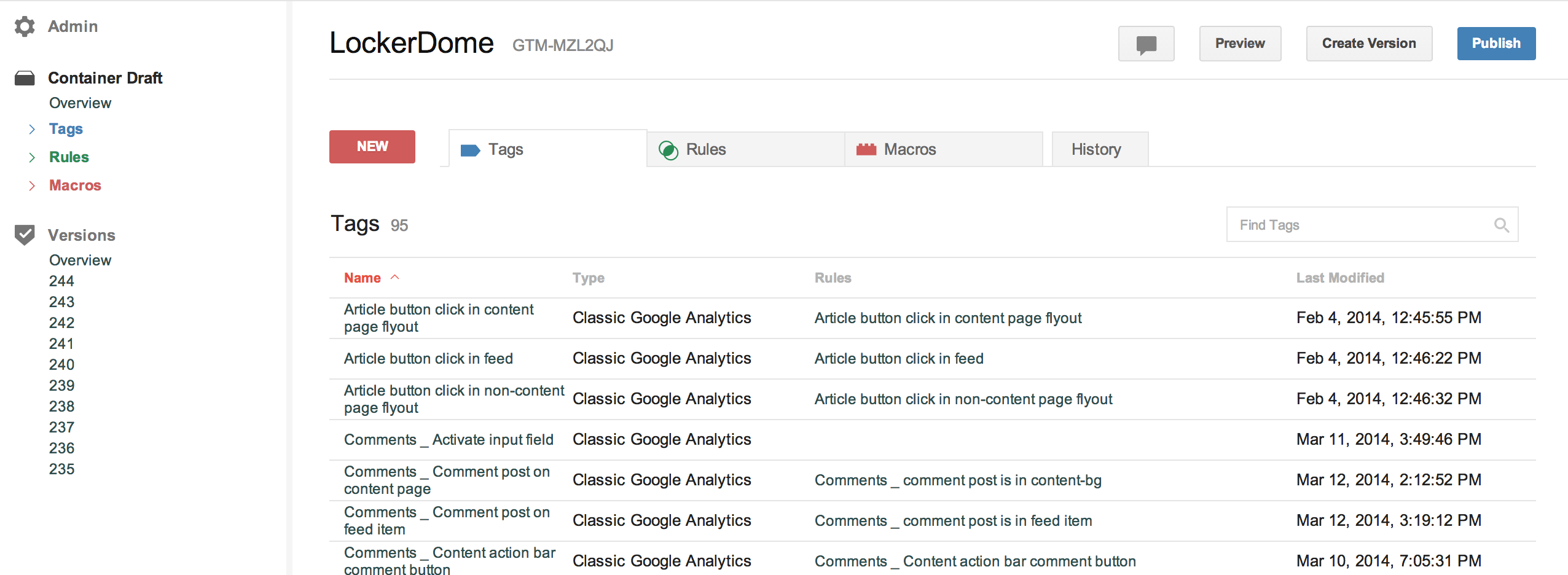The width and height of the screenshot is (1568, 575).
Task: Open tag 'Article button click in non-content page flyout'
Action: pyautogui.click(x=454, y=399)
